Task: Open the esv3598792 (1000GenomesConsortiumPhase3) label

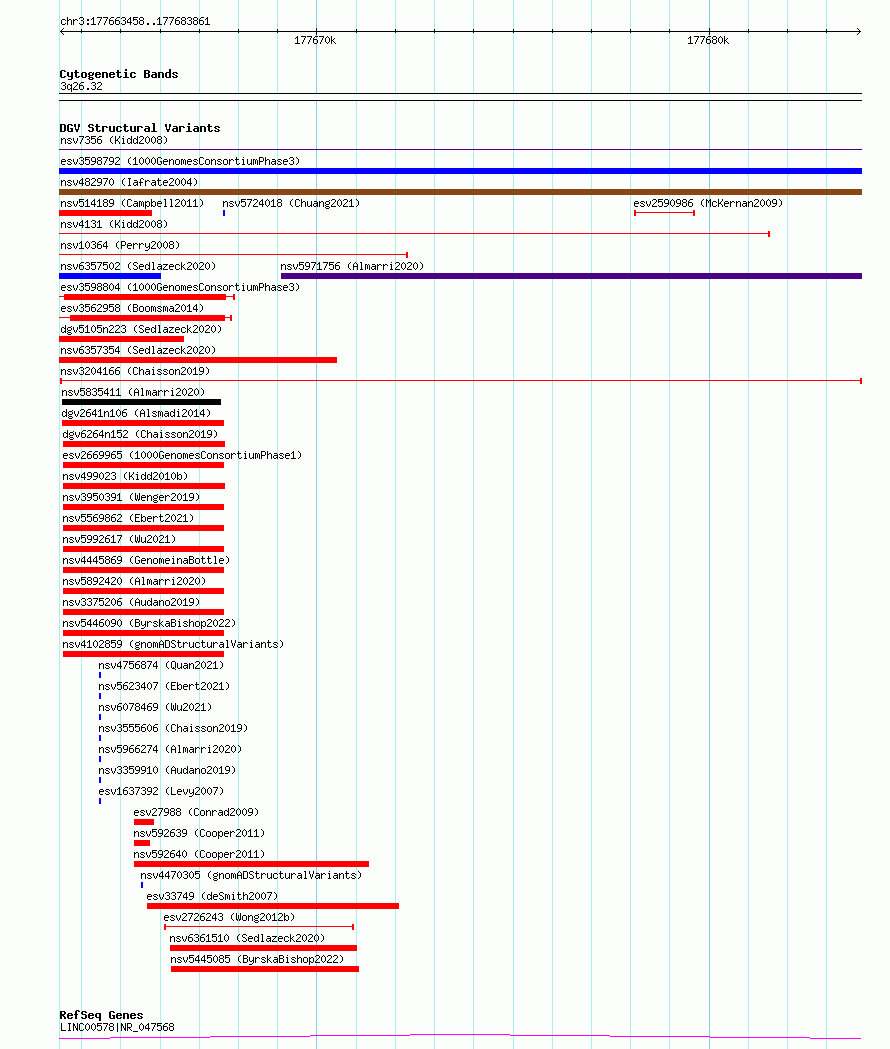Action: click(180, 161)
